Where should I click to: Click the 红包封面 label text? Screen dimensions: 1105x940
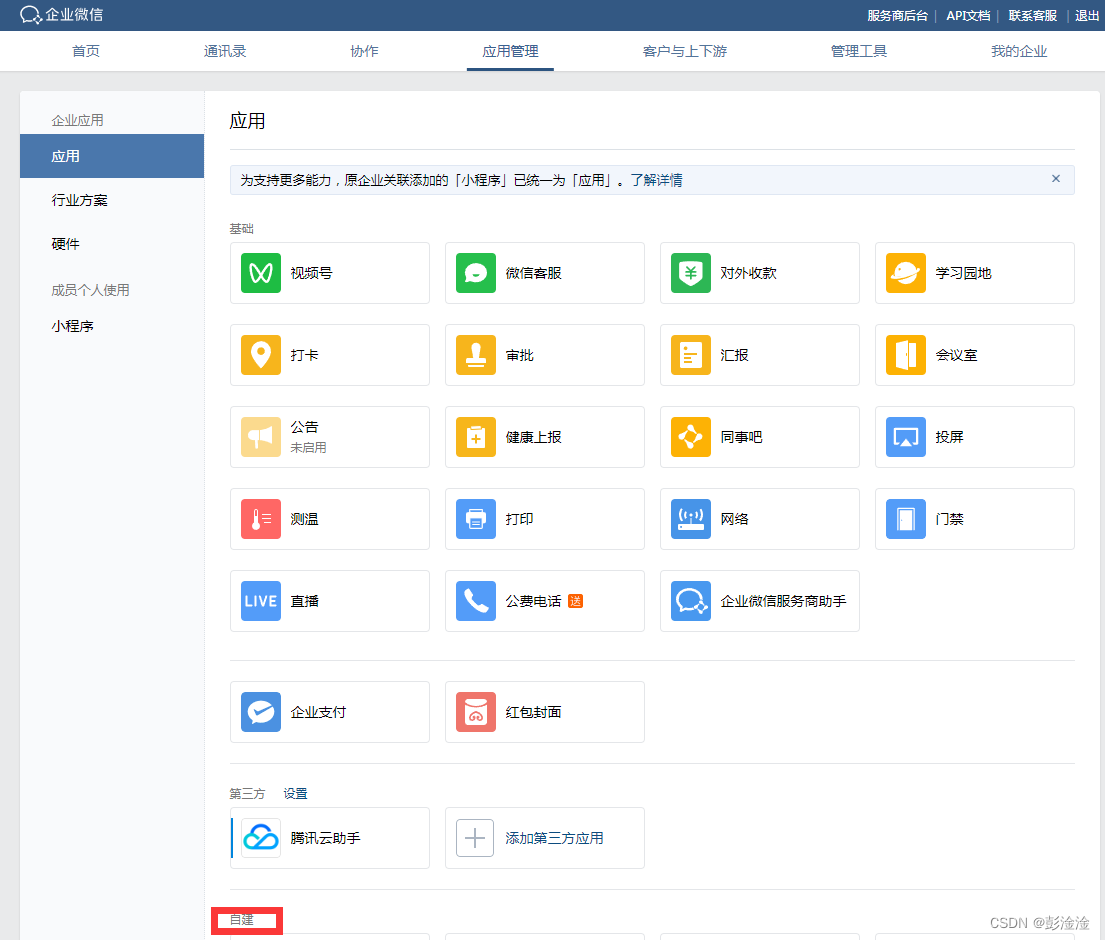[533, 712]
